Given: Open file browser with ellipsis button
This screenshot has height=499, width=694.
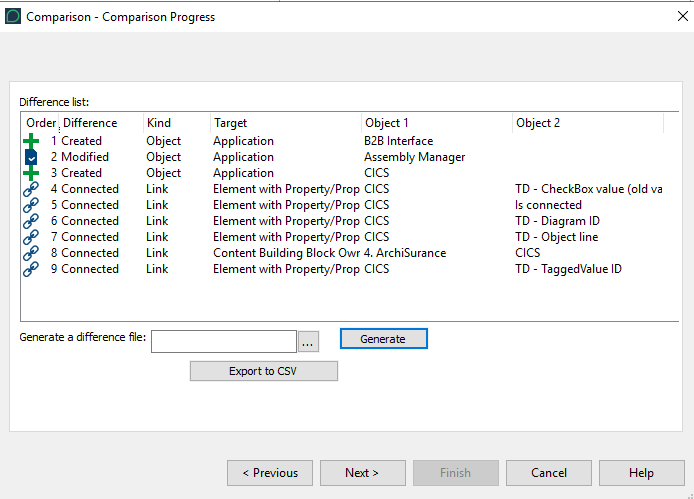Looking at the screenshot, I should (308, 341).
